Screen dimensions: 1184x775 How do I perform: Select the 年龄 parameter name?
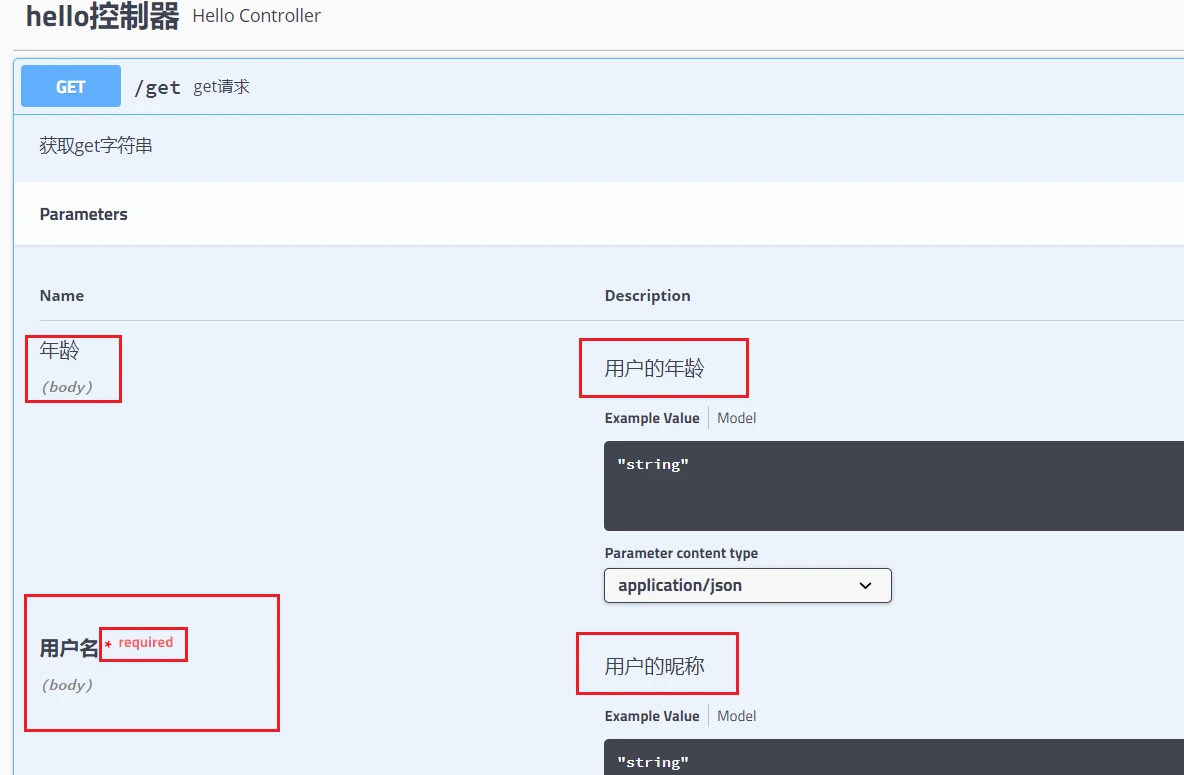click(x=60, y=351)
